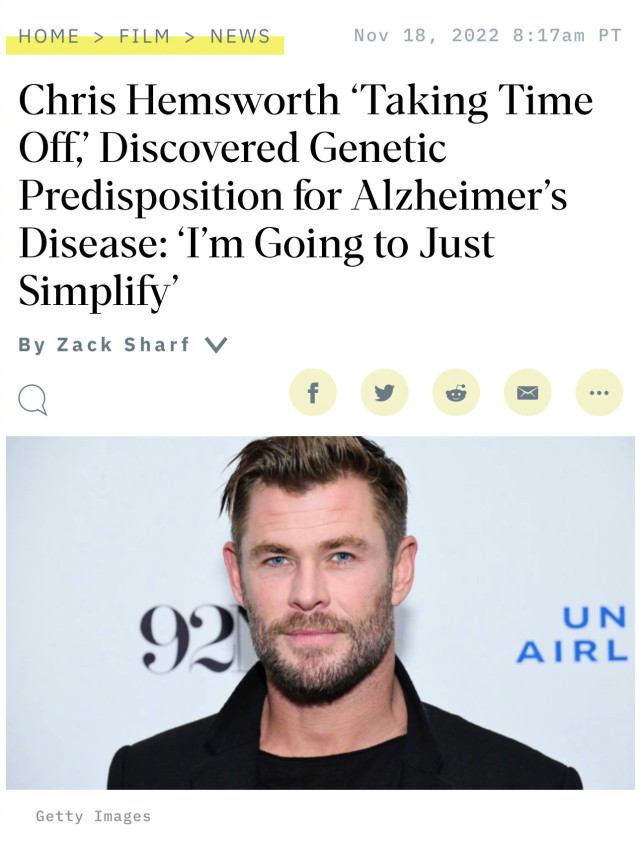Screen dimensions: 641x841
Task: Share the article on Twitter
Action: click(x=384, y=393)
